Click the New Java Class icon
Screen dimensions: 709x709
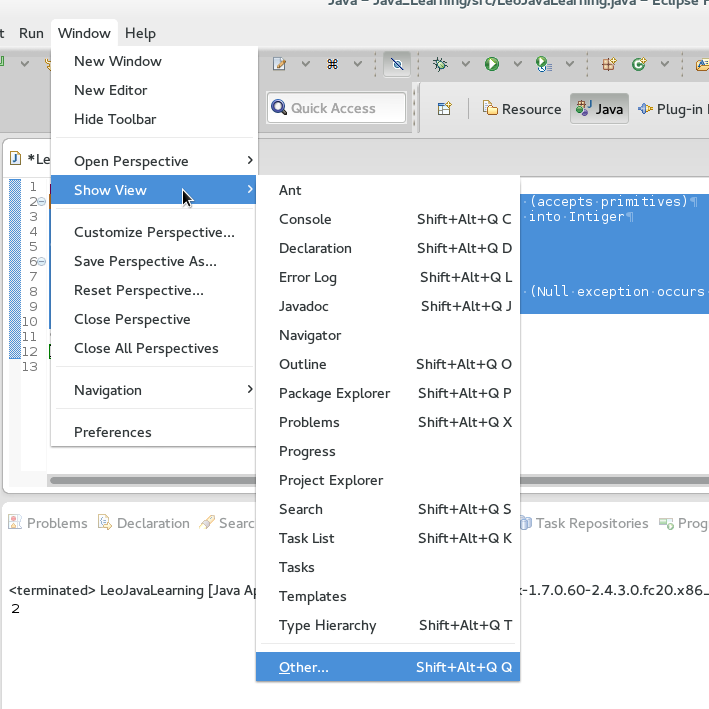click(x=637, y=64)
